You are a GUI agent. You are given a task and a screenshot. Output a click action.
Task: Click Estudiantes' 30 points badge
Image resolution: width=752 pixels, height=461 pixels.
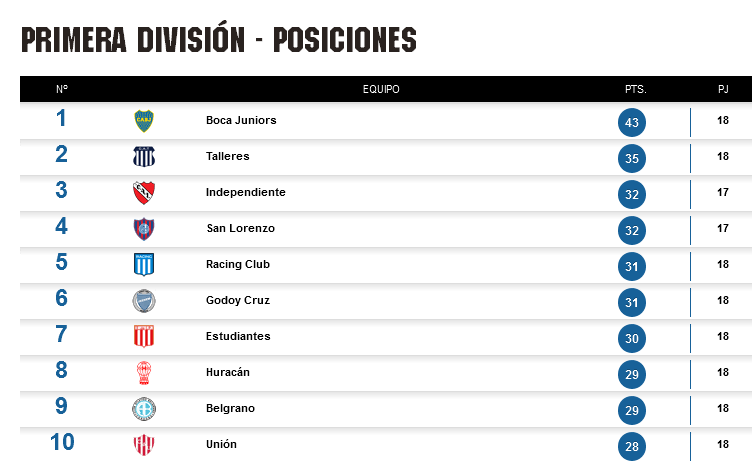[632, 338]
